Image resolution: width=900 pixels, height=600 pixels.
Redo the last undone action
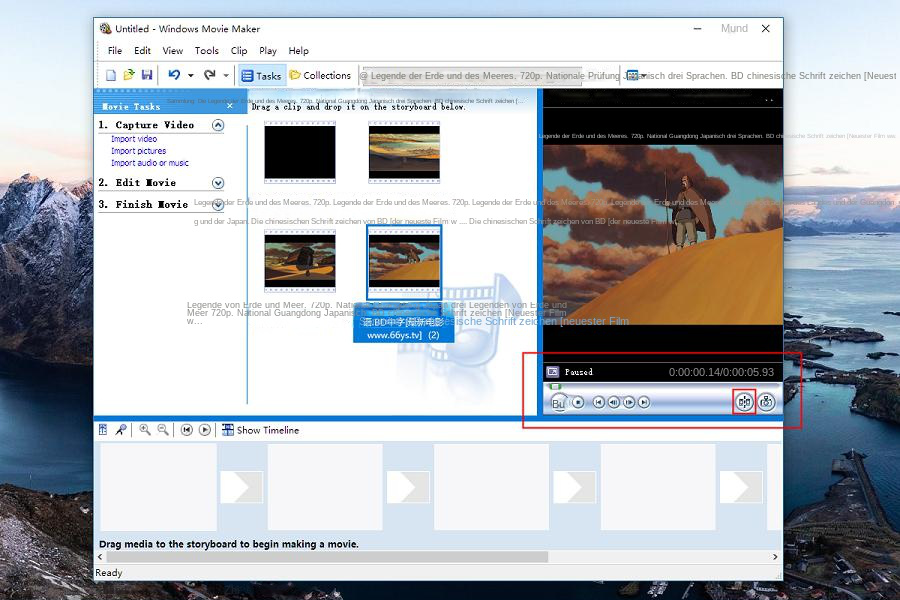210,75
